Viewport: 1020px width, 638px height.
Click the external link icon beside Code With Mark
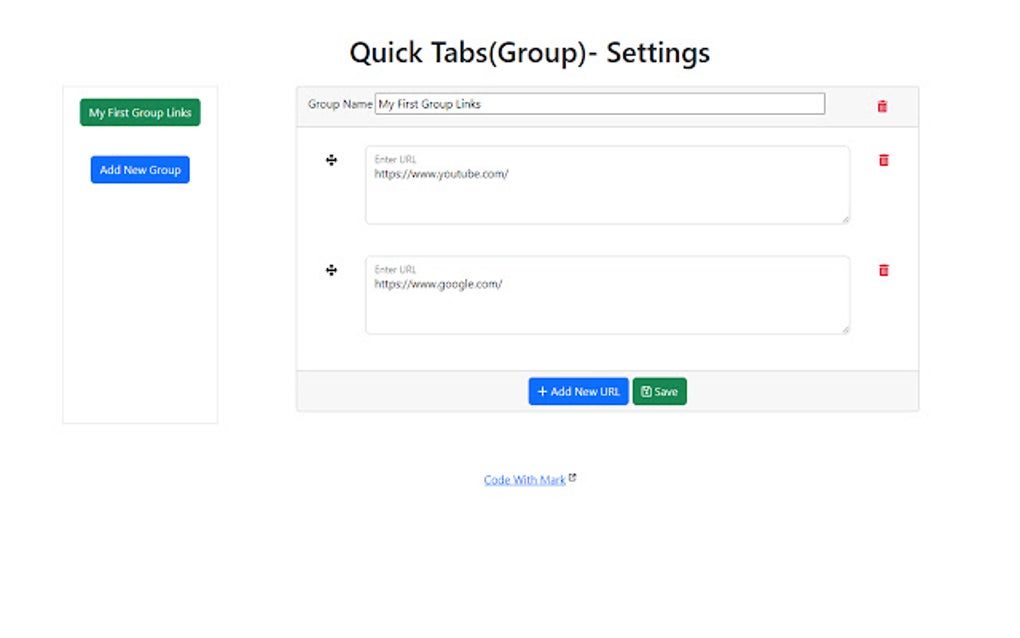click(x=571, y=476)
